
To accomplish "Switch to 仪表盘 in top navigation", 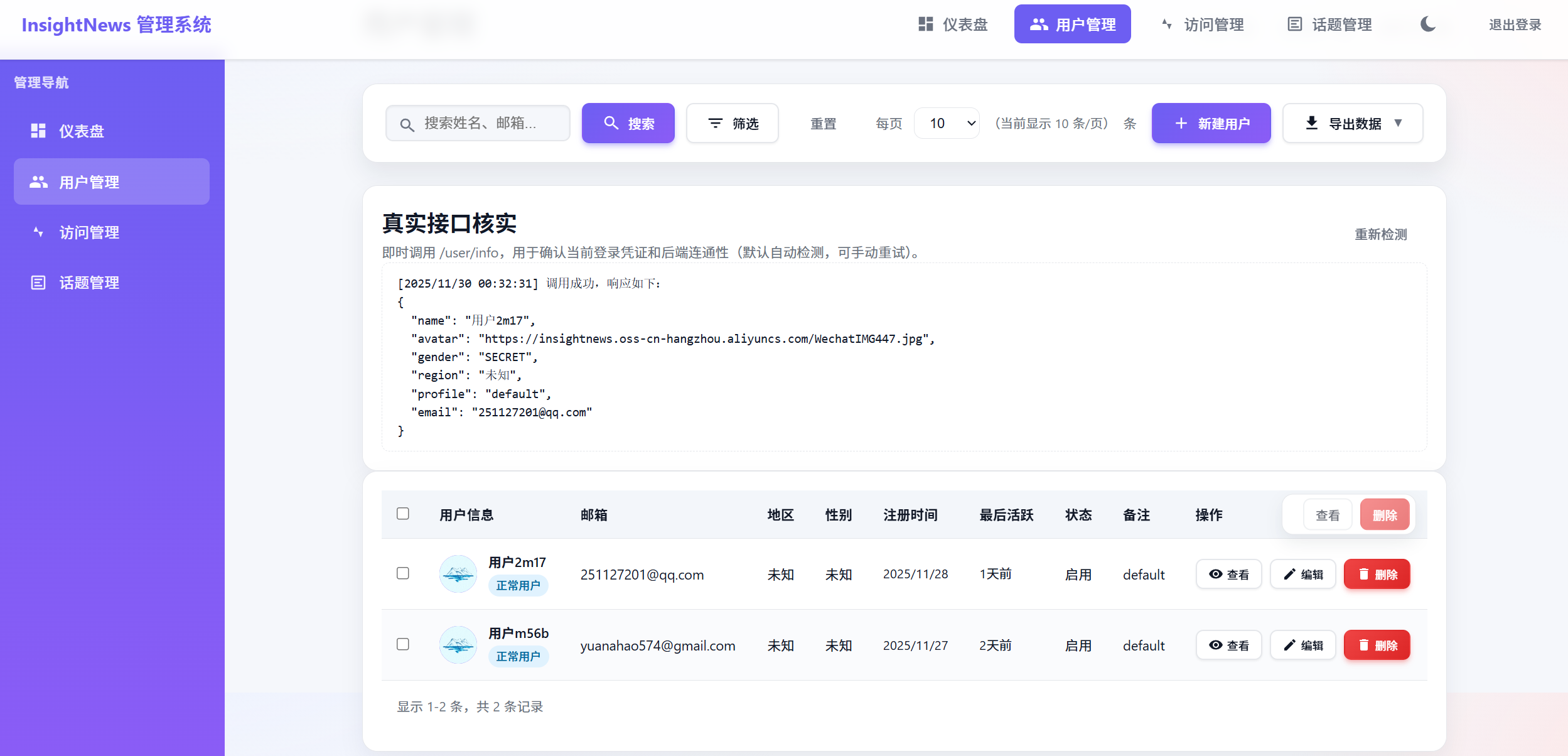I will (953, 24).
